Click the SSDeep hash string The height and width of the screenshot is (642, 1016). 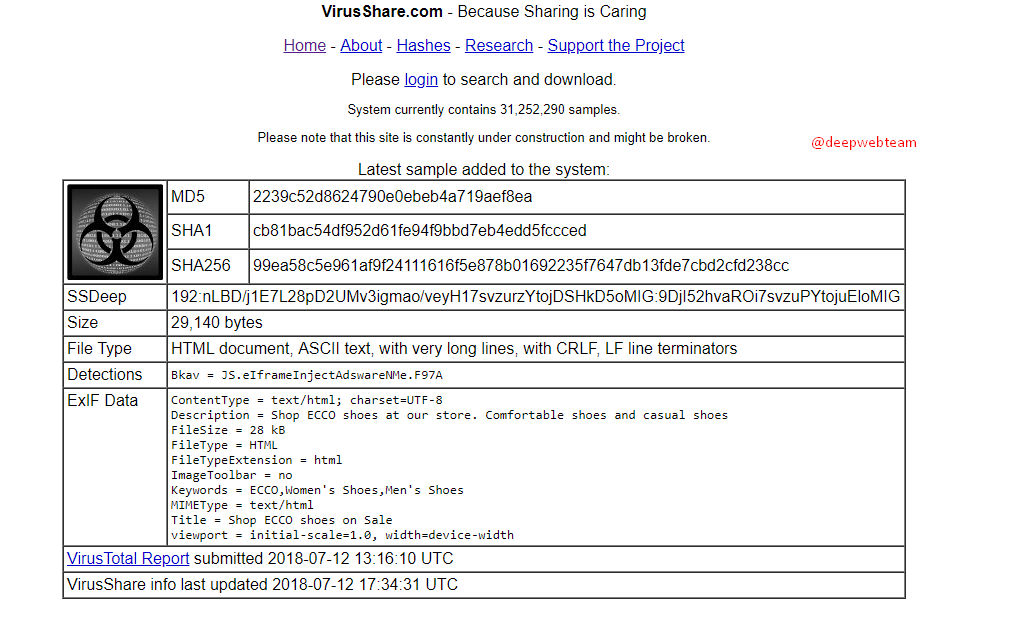tap(535, 296)
